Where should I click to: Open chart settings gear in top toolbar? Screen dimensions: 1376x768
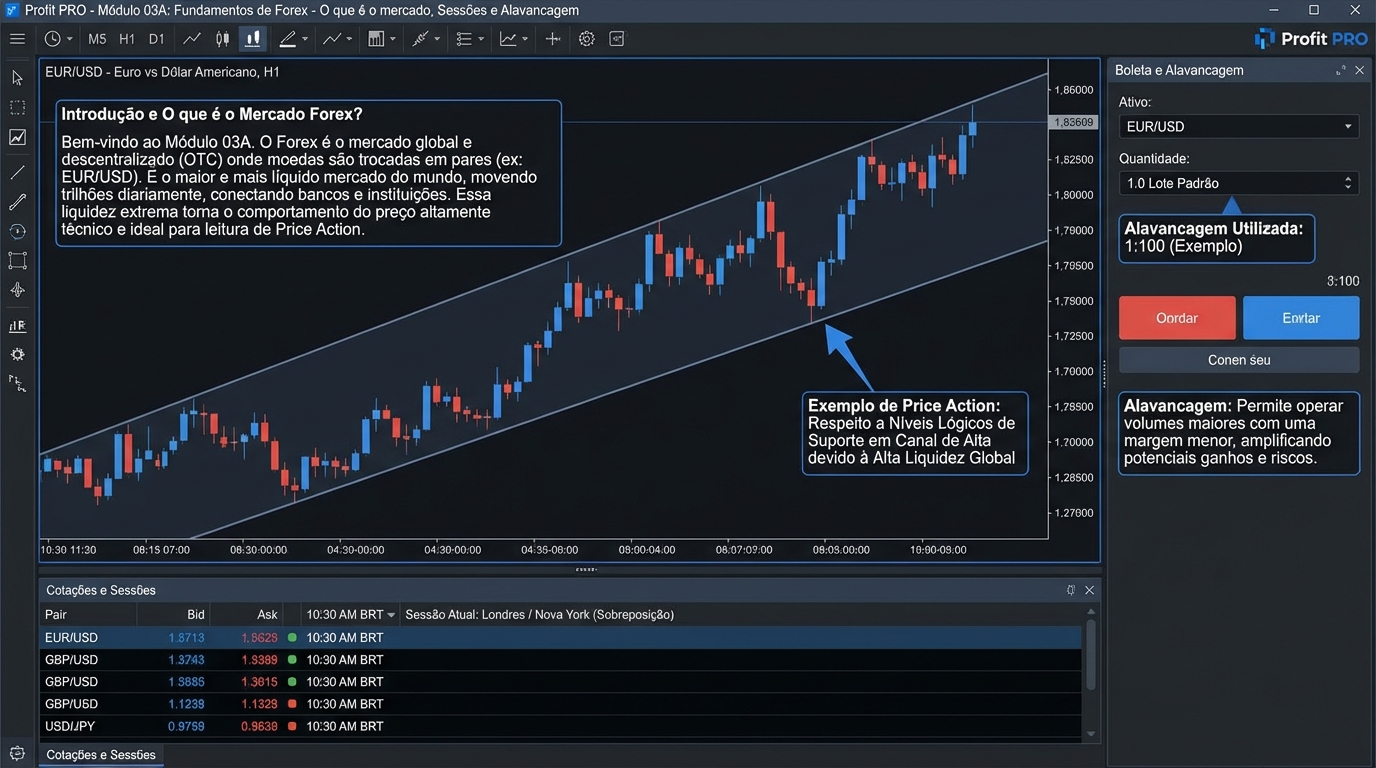(586, 39)
